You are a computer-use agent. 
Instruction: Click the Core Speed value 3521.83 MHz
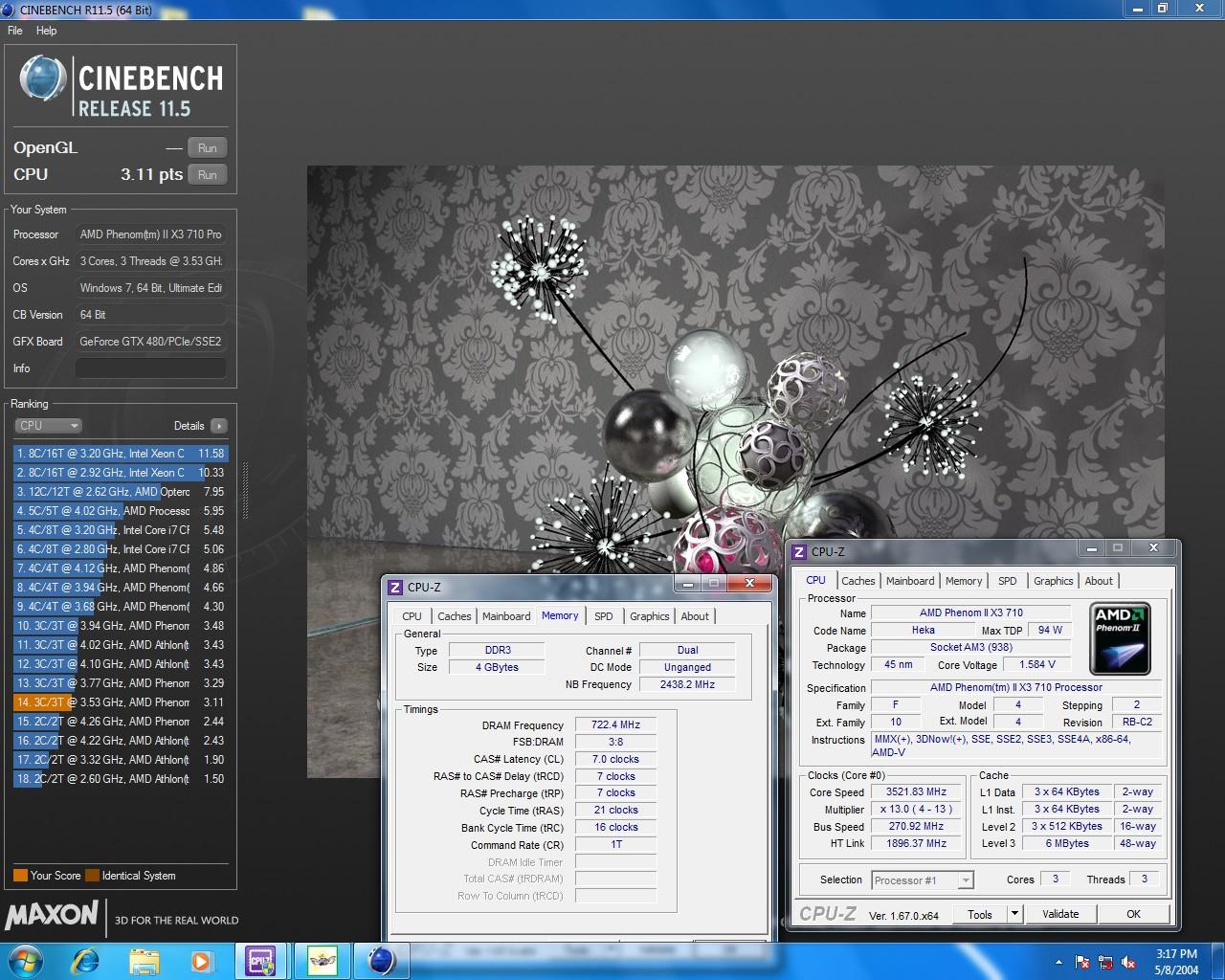916,792
